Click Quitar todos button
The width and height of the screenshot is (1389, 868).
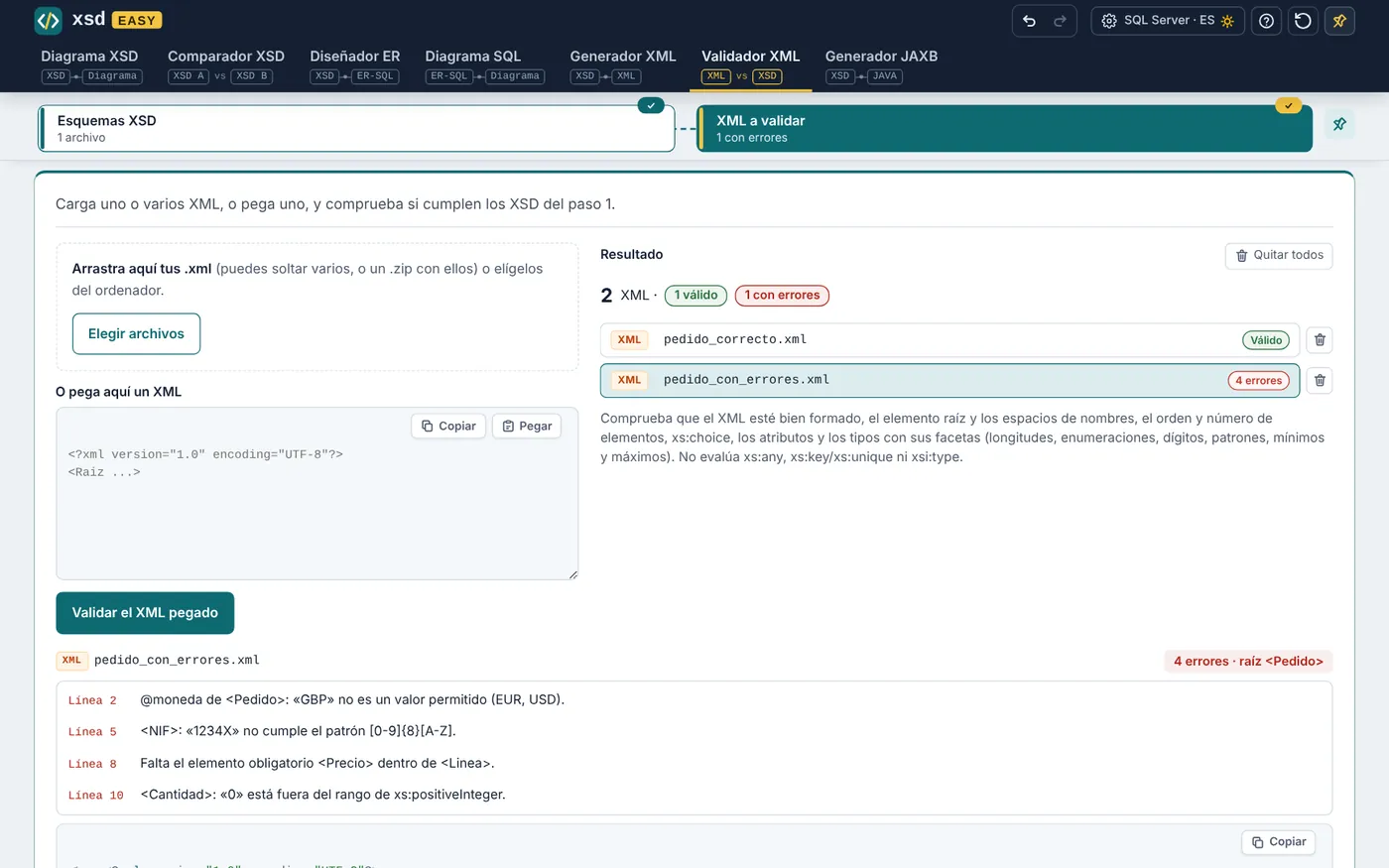pyautogui.click(x=1279, y=256)
